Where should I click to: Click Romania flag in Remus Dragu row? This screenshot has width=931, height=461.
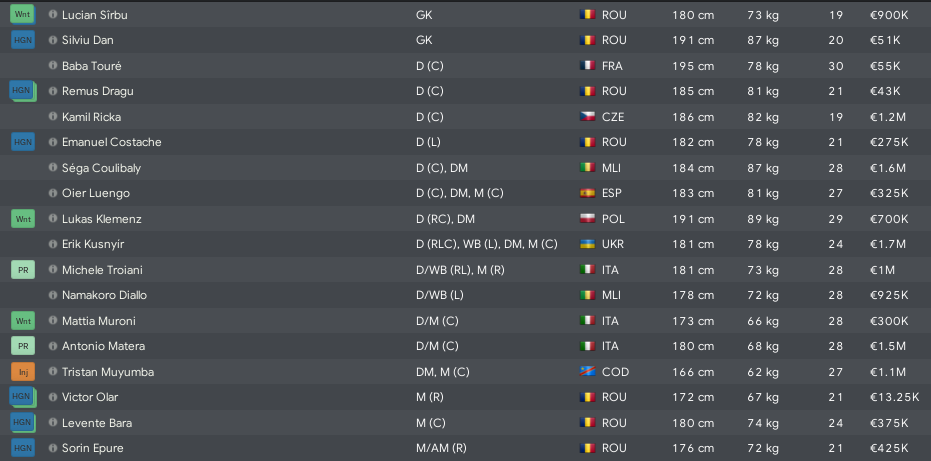click(587, 91)
